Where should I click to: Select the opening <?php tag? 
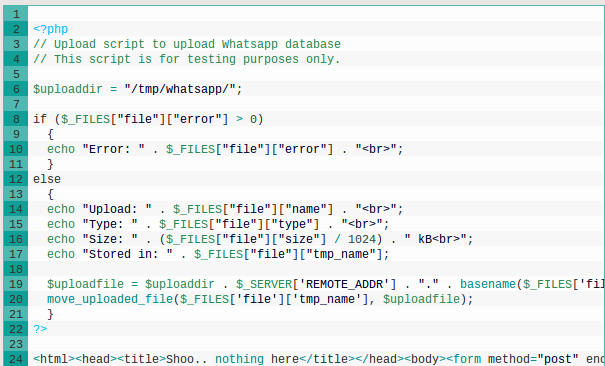(51, 29)
